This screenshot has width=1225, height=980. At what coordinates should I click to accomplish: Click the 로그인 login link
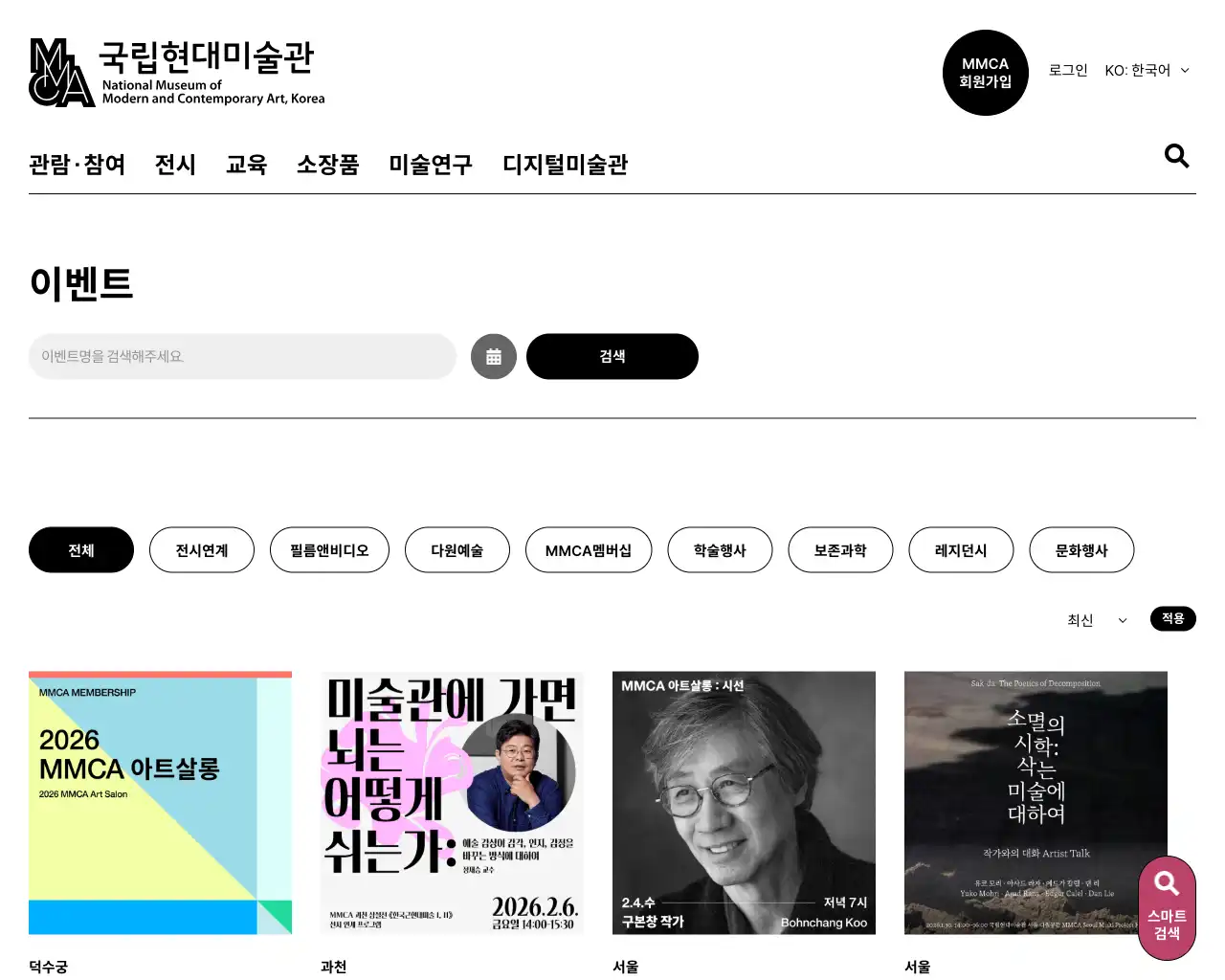click(1068, 71)
